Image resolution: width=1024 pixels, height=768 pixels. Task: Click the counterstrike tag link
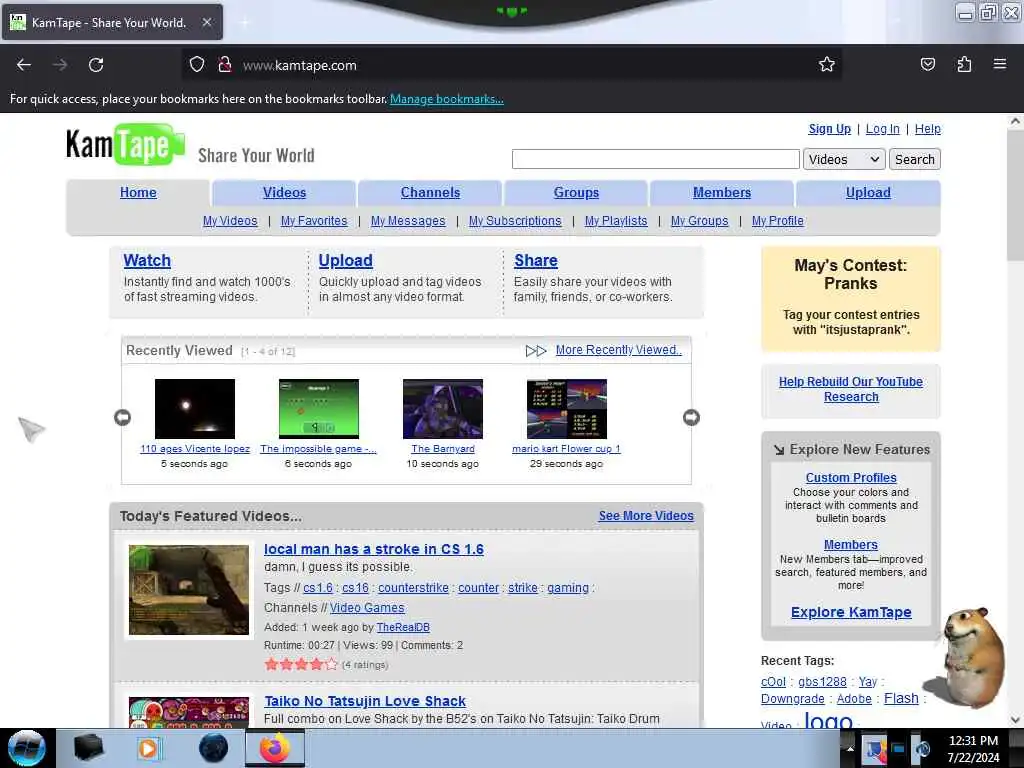coord(413,588)
